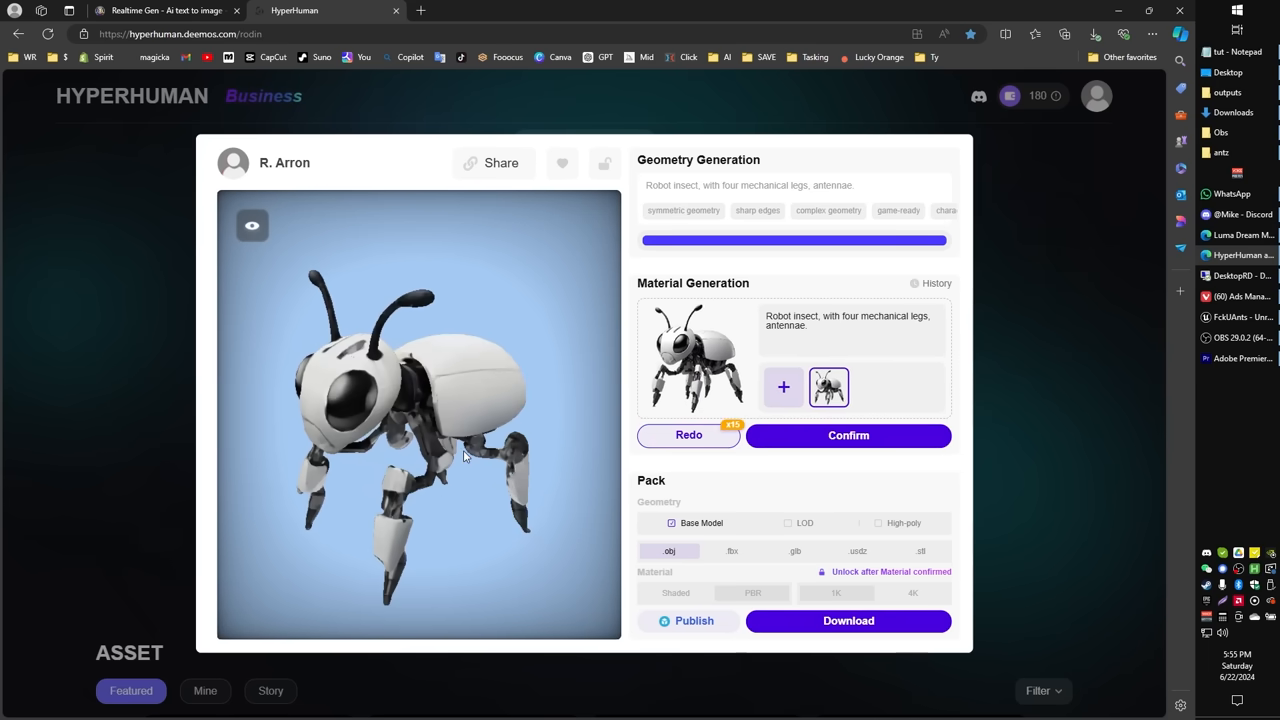Open browser Settings and more menu

click(x=1152, y=34)
